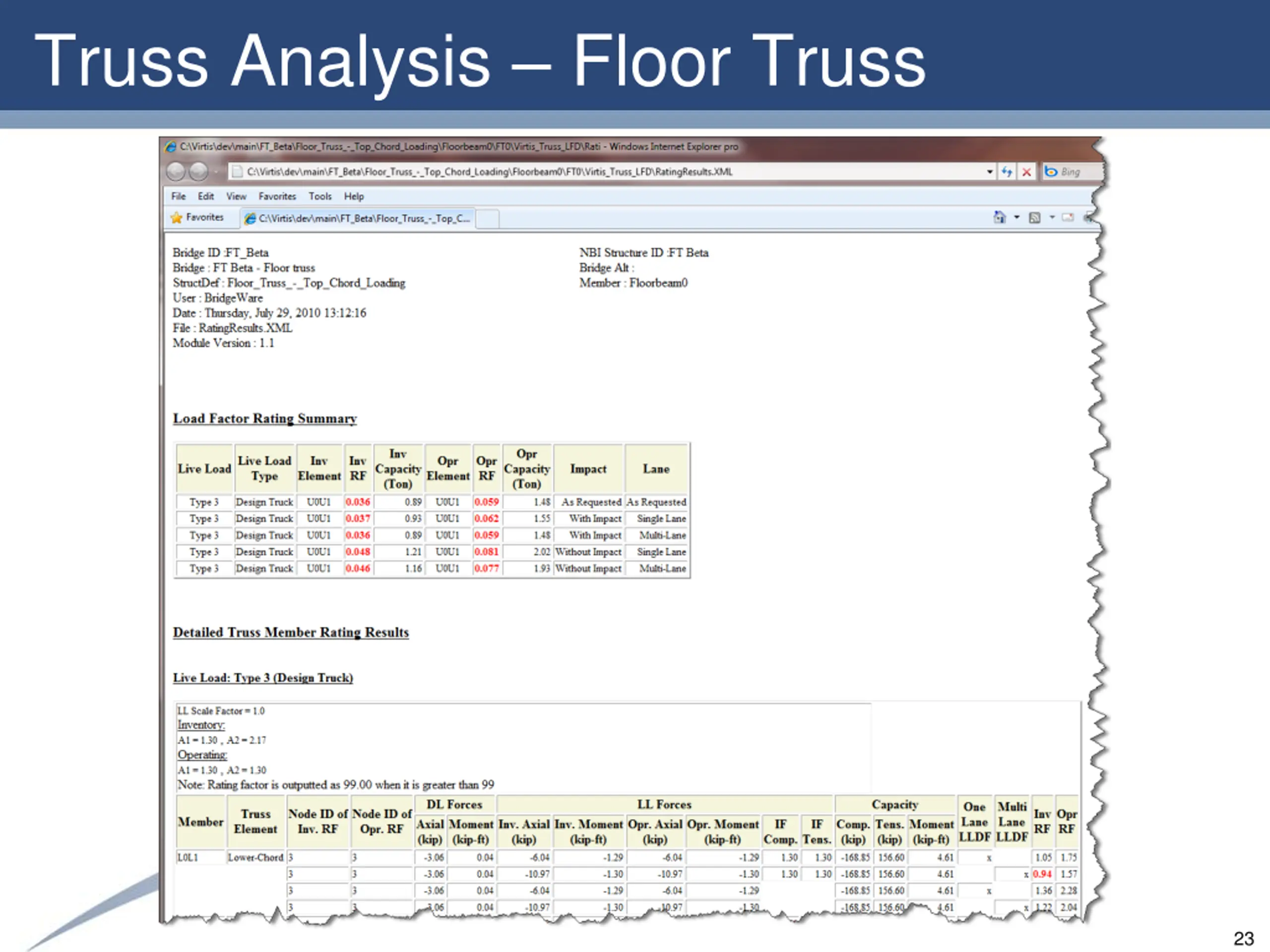
Task: Open the Tools menu
Action: pyautogui.click(x=320, y=196)
